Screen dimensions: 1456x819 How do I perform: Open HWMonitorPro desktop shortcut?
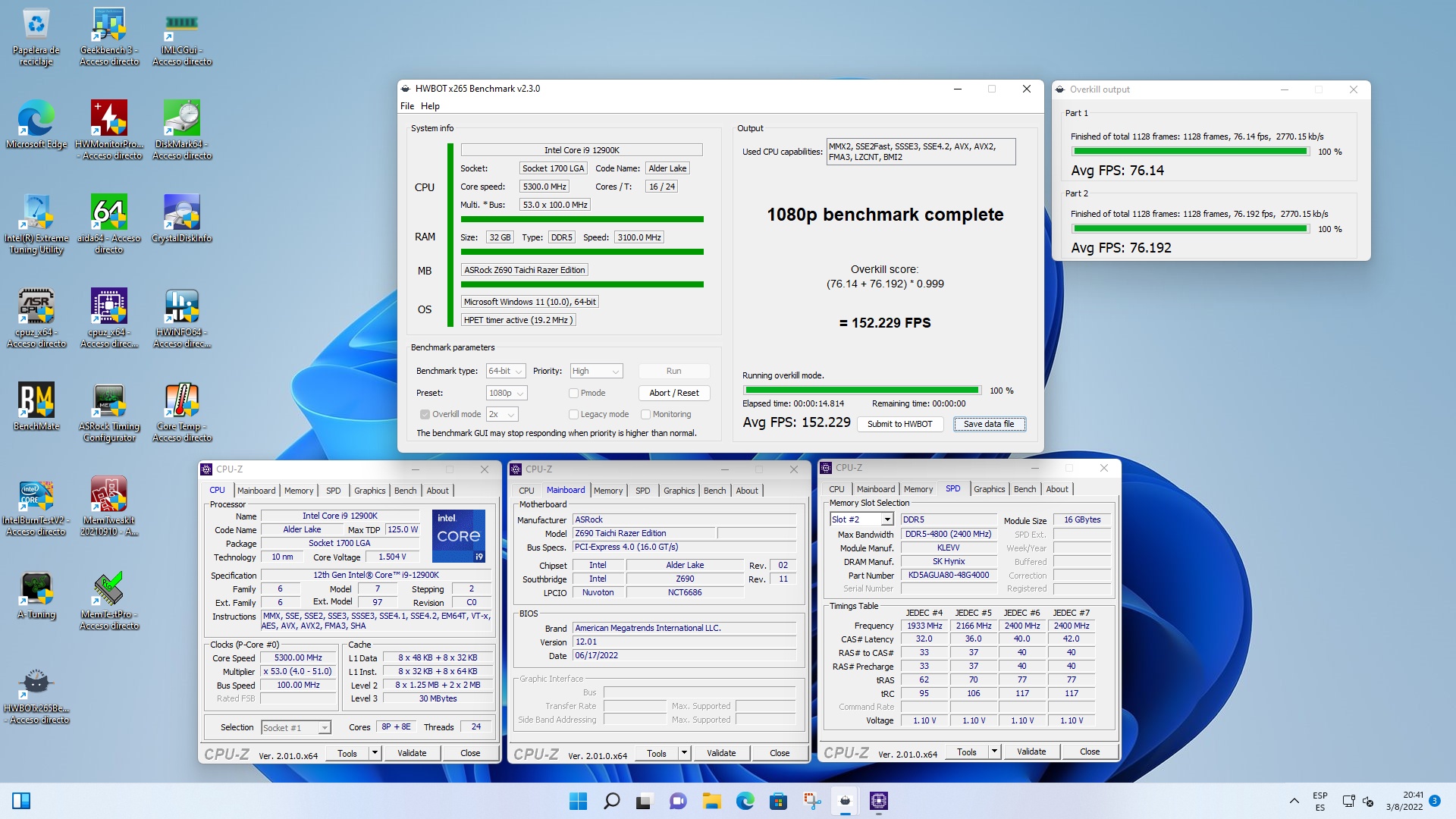(x=109, y=130)
